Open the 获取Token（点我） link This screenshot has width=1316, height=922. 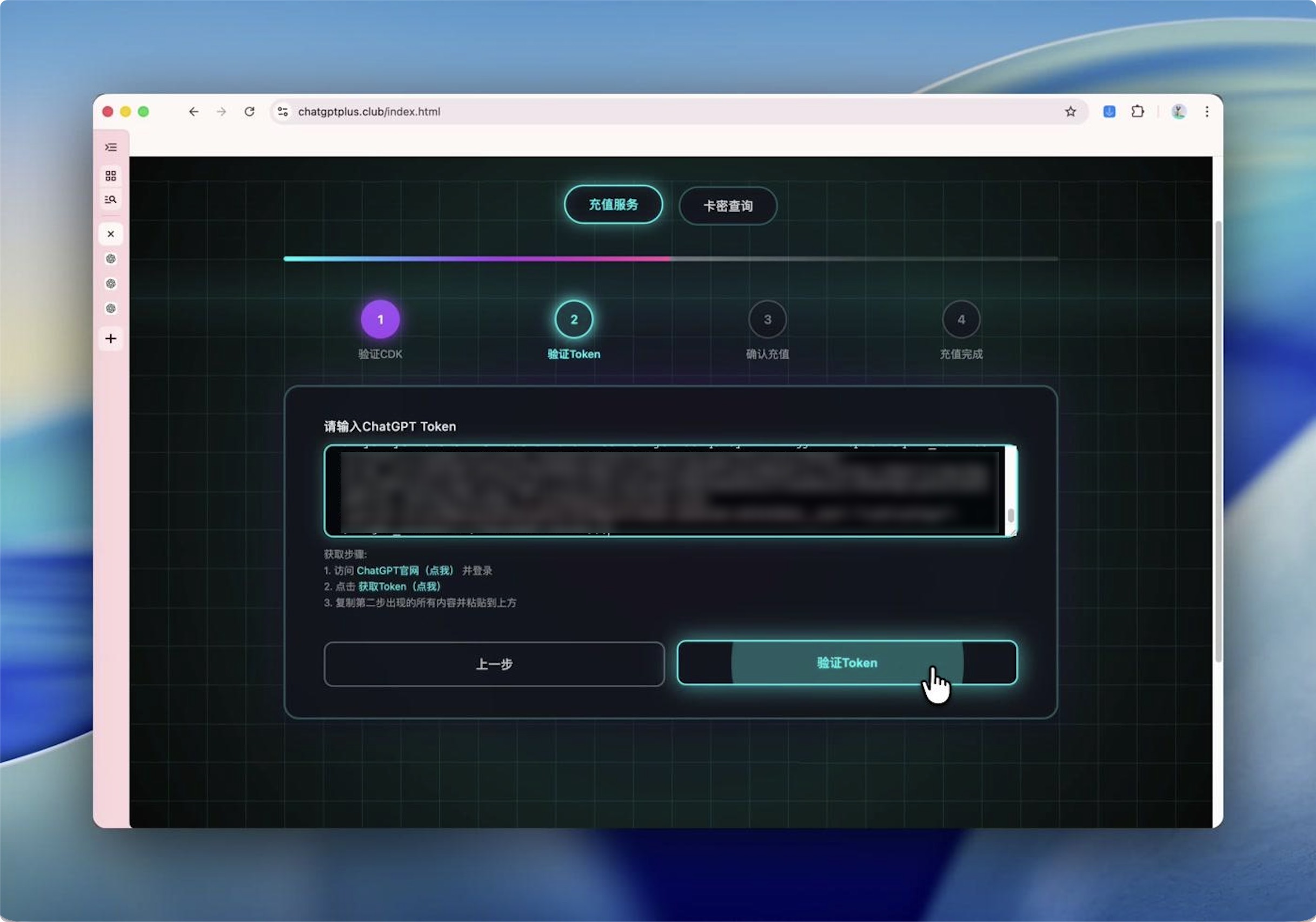[399, 587]
